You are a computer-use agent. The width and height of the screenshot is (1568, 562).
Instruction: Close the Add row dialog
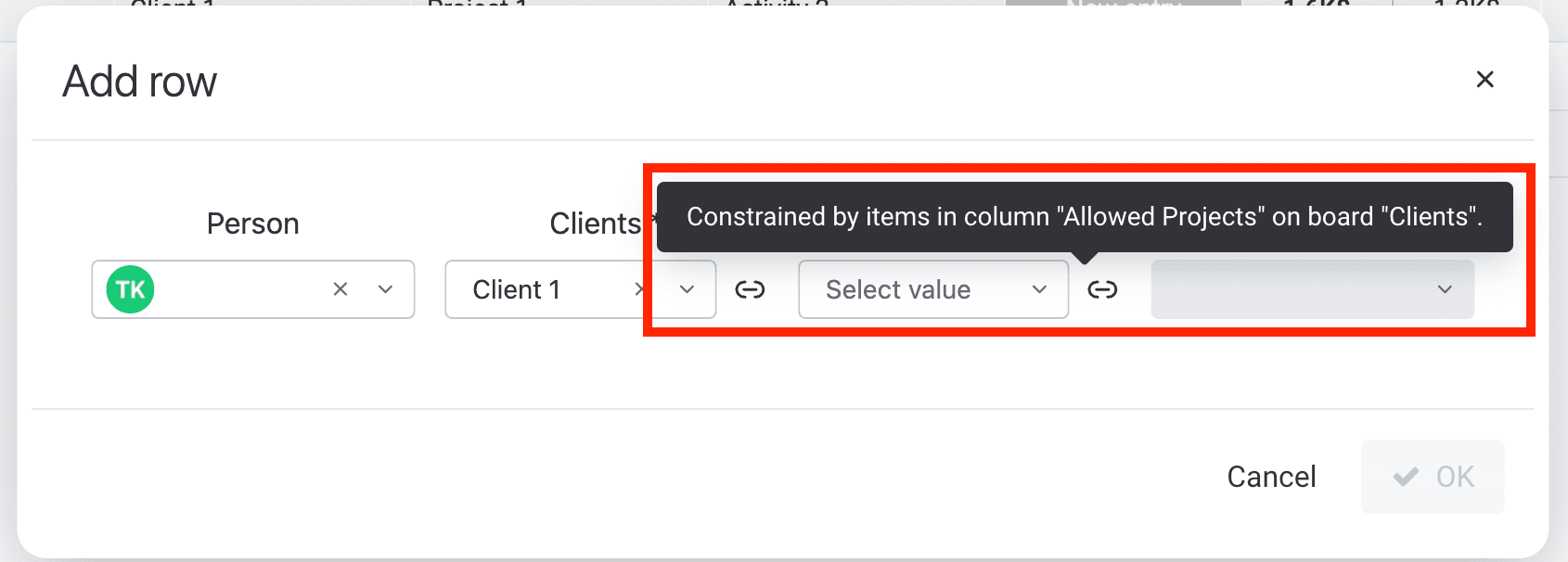[x=1484, y=80]
